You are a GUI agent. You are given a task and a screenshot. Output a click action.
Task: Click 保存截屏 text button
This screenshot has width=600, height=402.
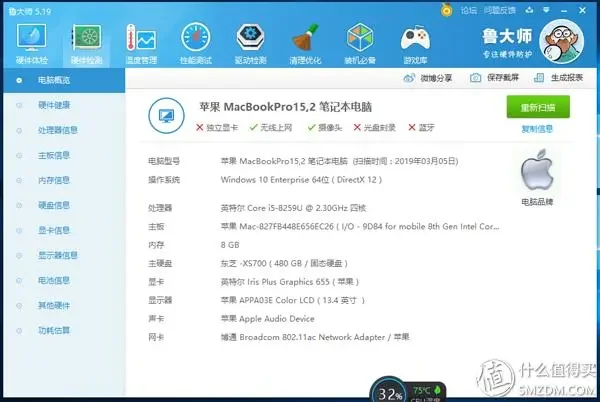pyautogui.click(x=503, y=78)
